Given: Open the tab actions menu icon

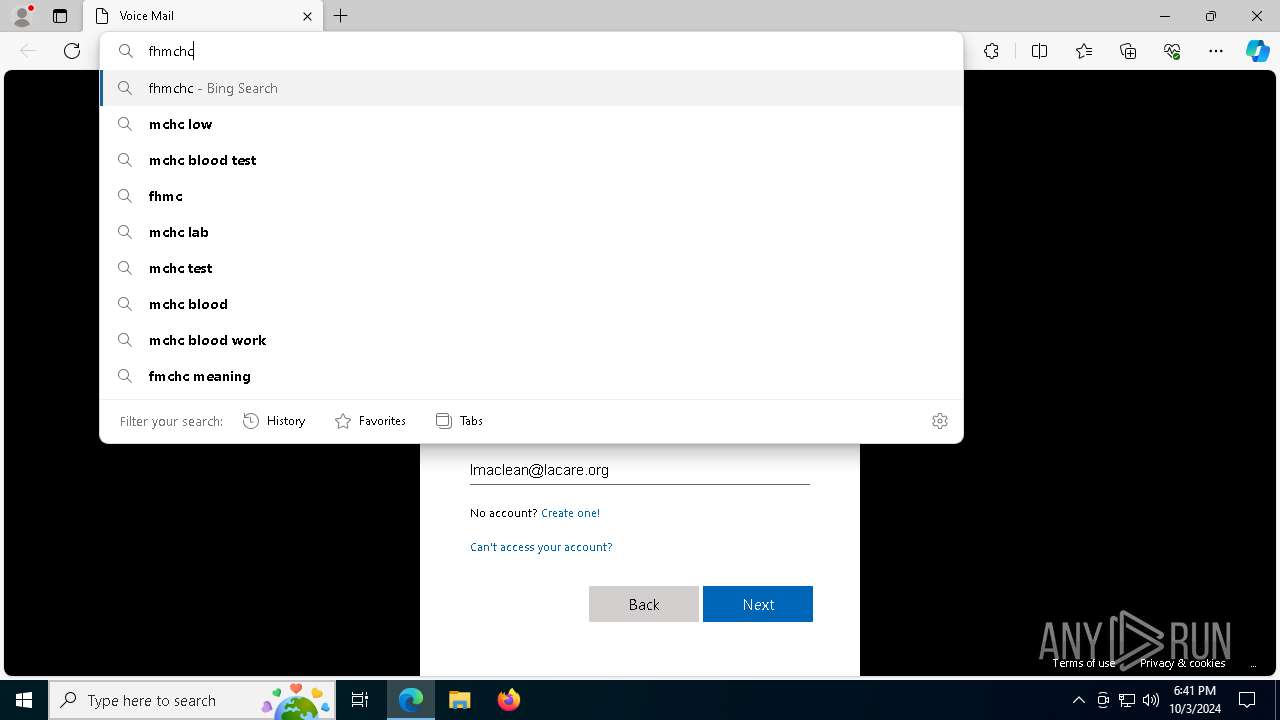Looking at the screenshot, I should coord(60,16).
